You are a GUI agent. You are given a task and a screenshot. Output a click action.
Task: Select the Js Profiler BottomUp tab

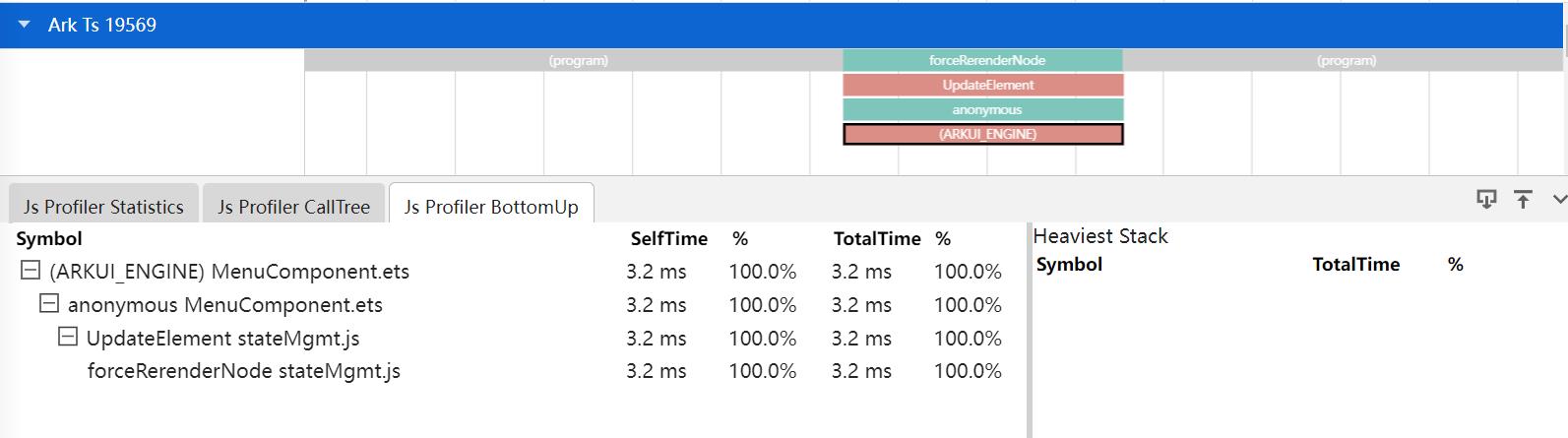pyautogui.click(x=491, y=207)
